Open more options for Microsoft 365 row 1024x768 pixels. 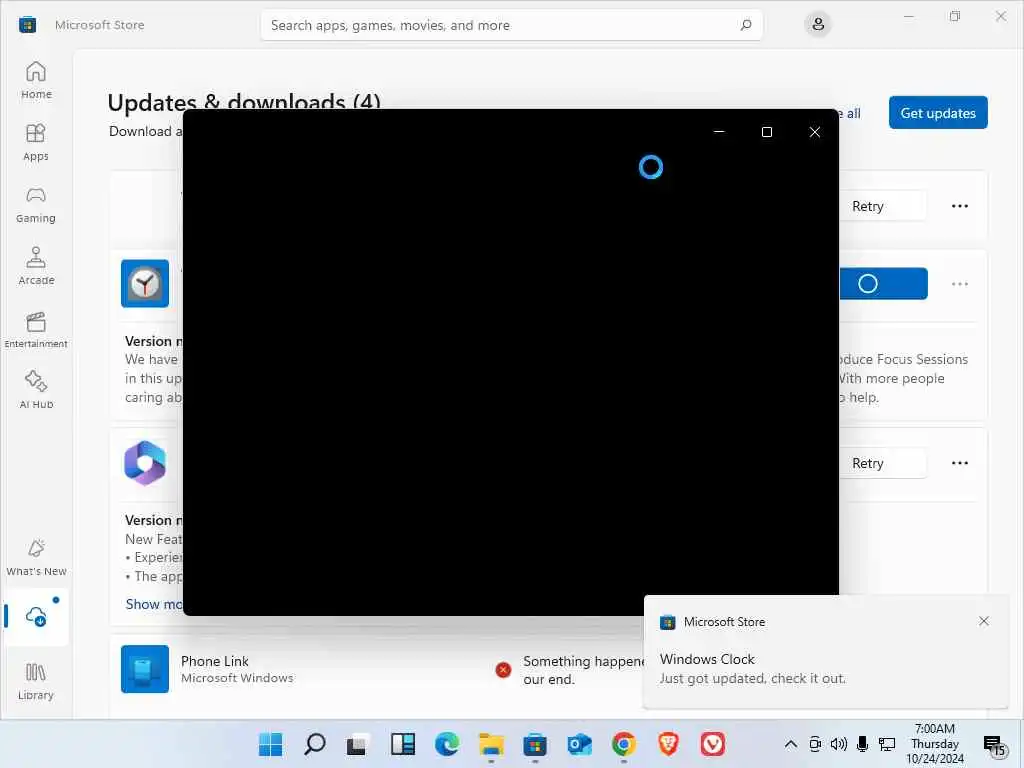959,463
